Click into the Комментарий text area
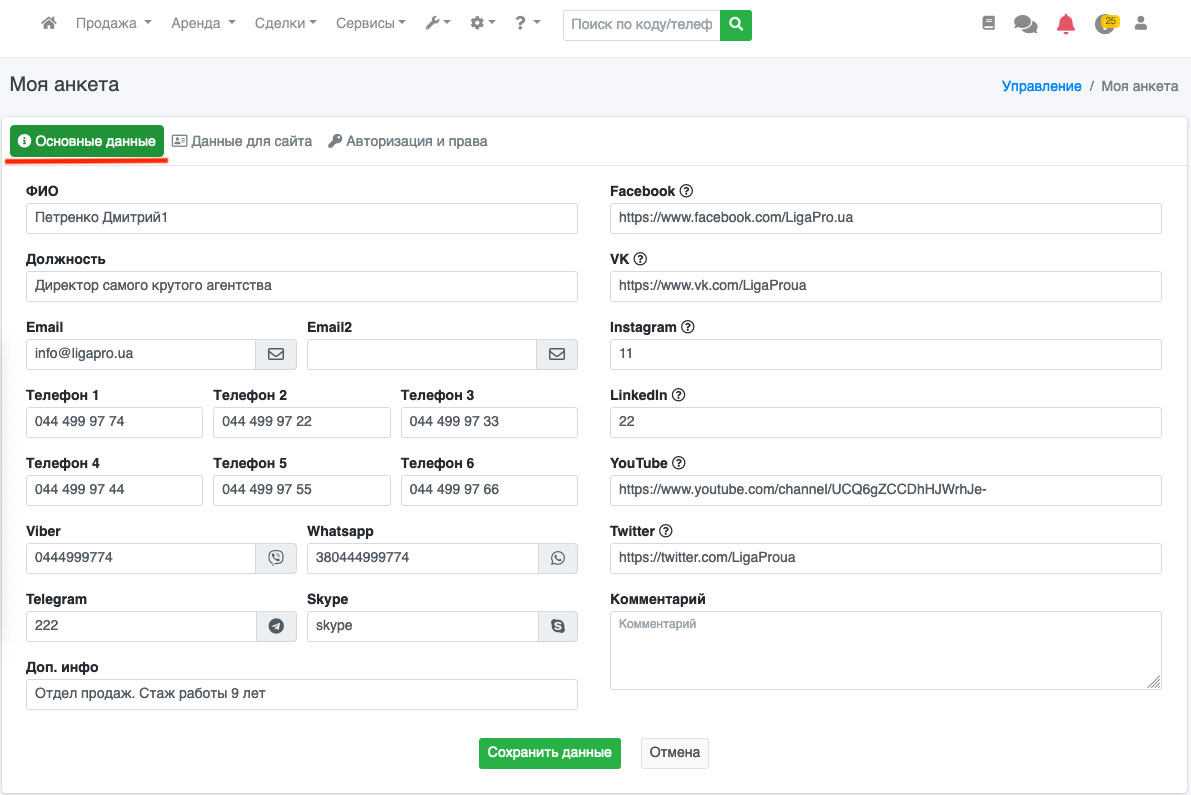 pos(885,650)
